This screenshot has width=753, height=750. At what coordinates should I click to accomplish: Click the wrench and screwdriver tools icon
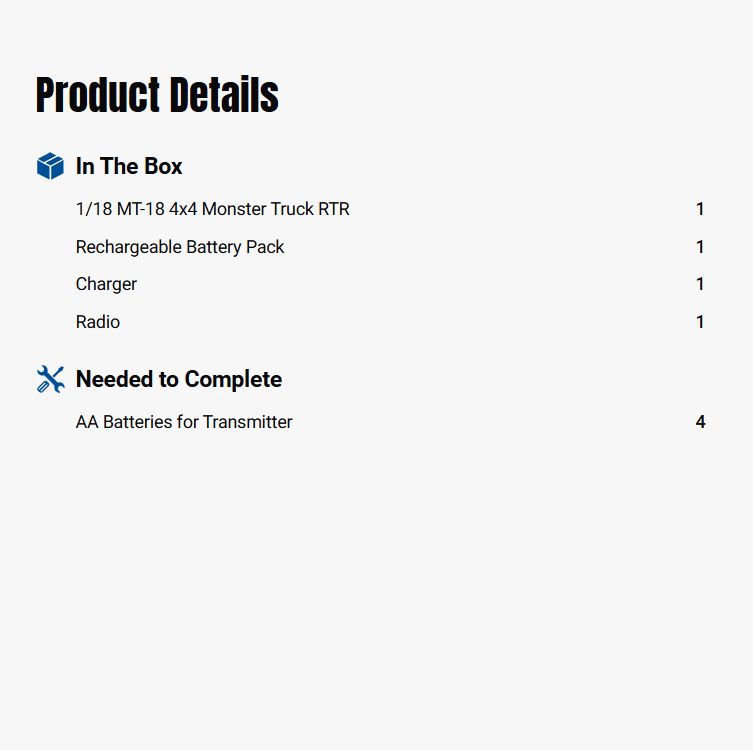(x=50, y=379)
